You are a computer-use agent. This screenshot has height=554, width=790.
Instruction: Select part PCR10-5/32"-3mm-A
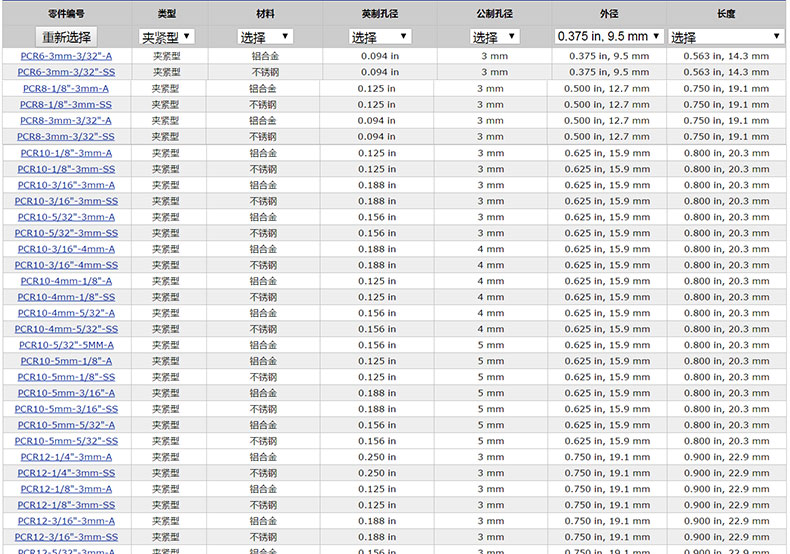[x=66, y=217]
